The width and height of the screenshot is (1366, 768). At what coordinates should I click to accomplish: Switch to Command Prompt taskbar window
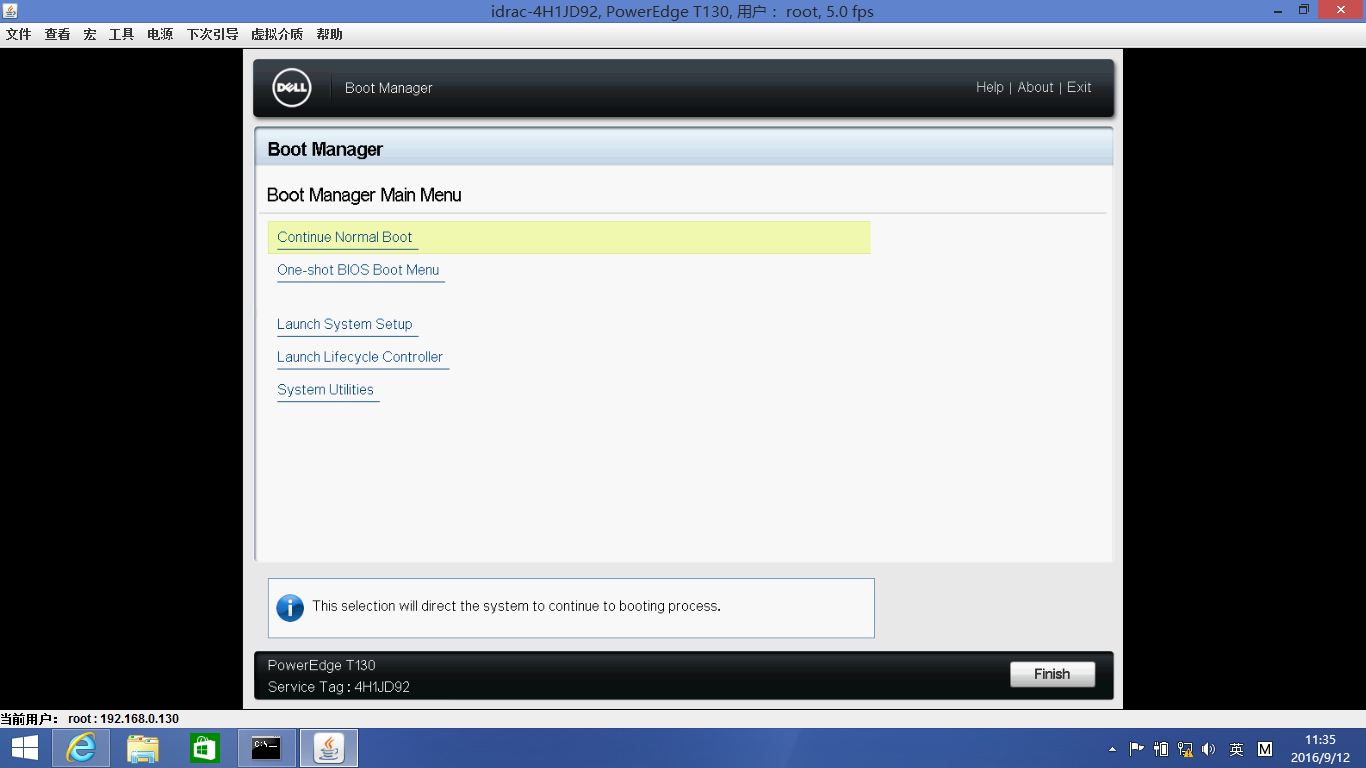[266, 748]
